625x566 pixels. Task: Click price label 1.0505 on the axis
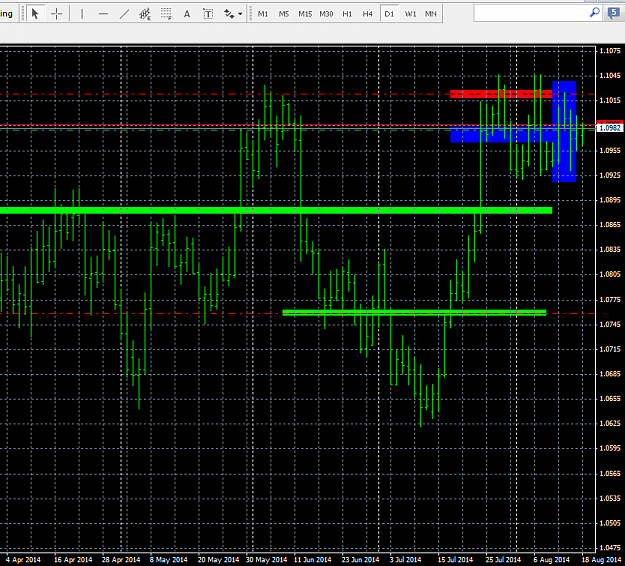click(x=610, y=523)
